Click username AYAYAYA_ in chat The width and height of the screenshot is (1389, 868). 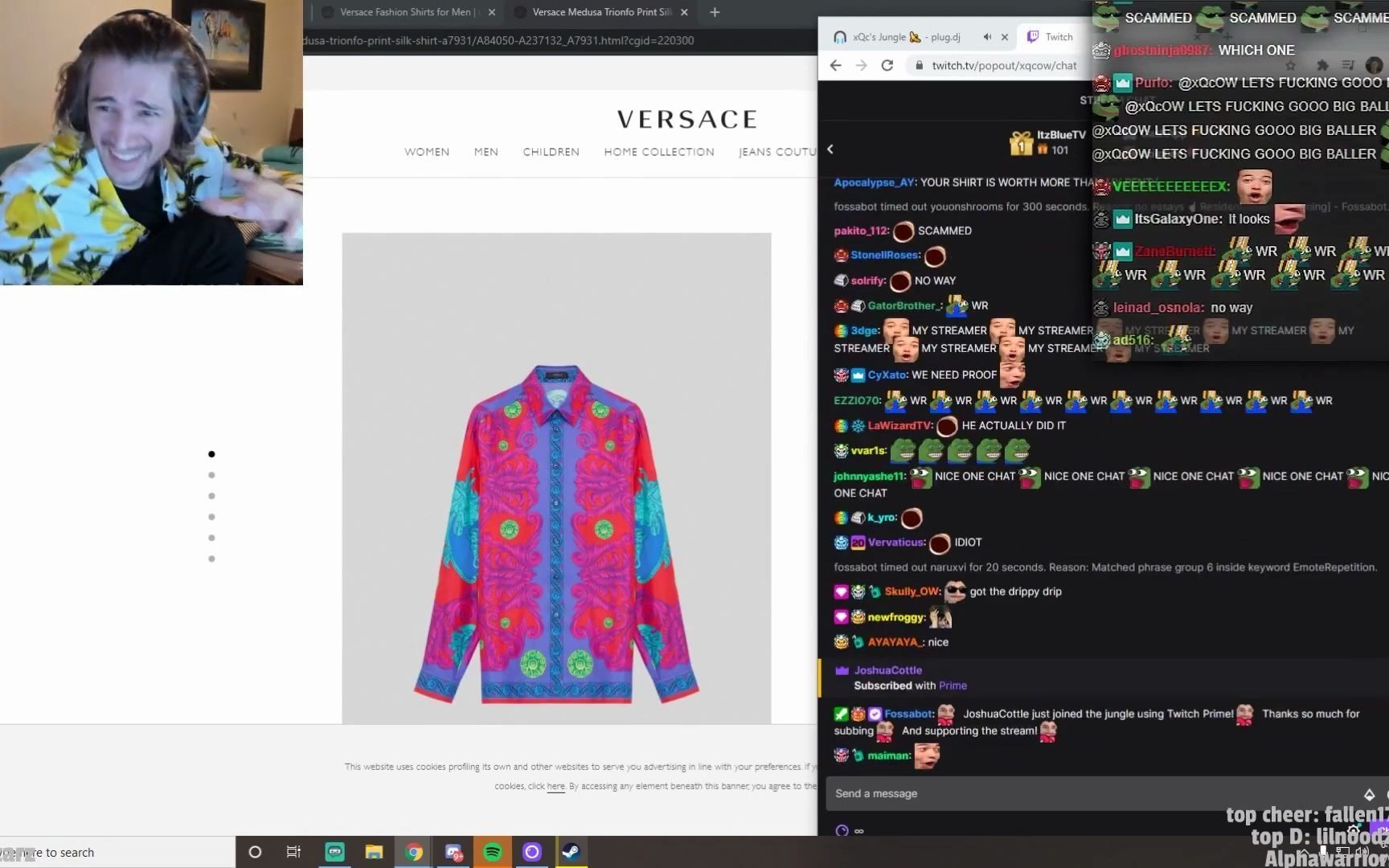tap(895, 642)
